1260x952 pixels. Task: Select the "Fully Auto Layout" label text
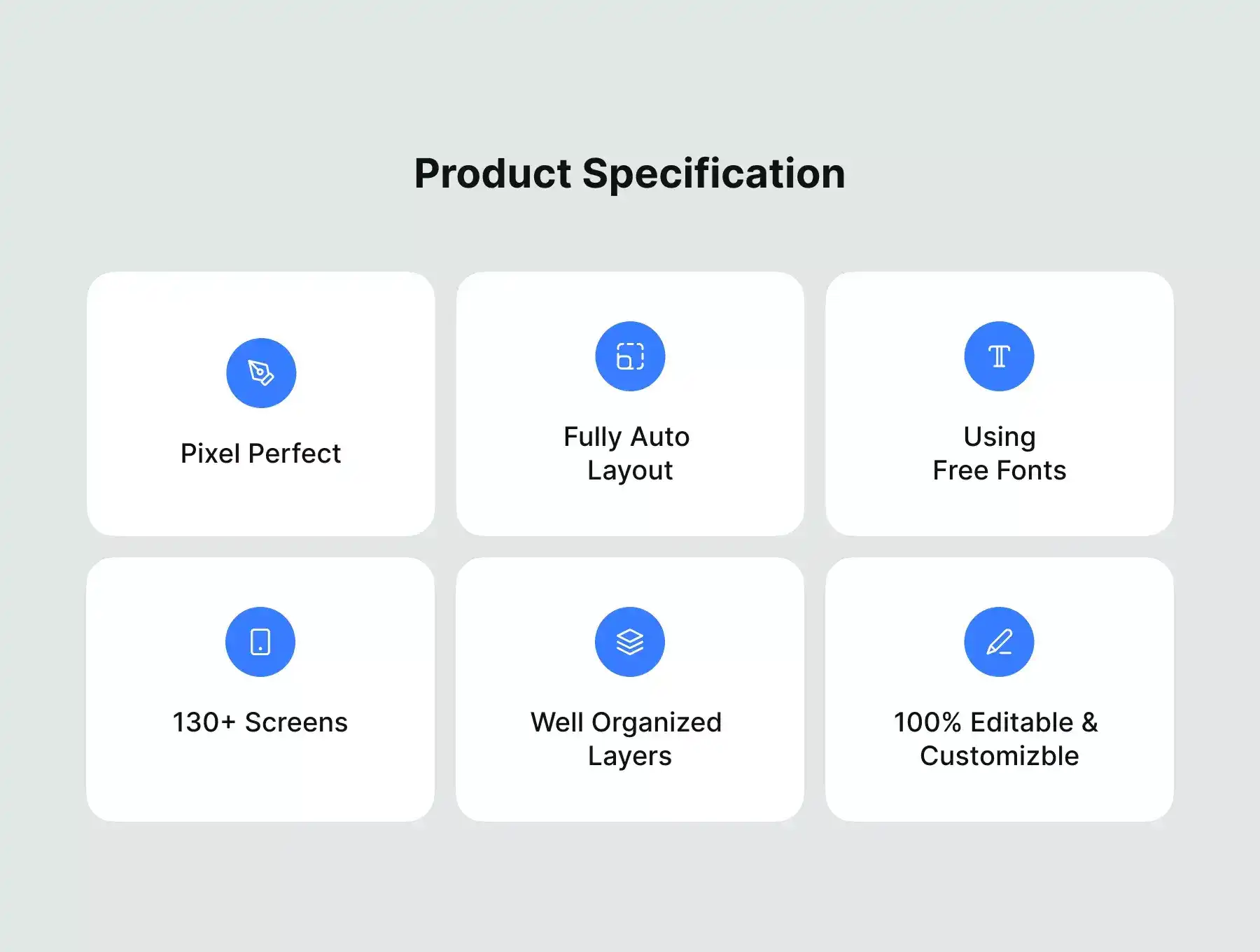628,454
